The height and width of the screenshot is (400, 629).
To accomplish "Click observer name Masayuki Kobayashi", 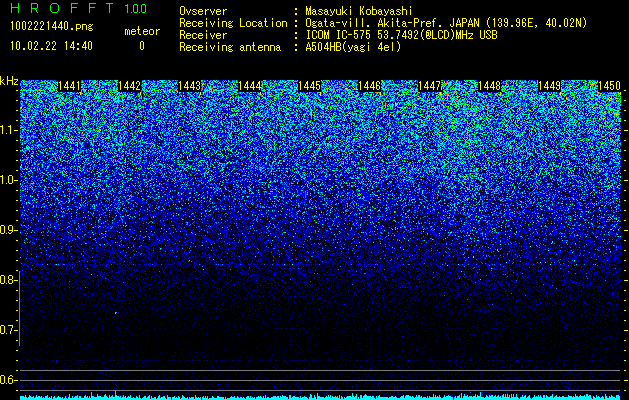I will (359, 11).
